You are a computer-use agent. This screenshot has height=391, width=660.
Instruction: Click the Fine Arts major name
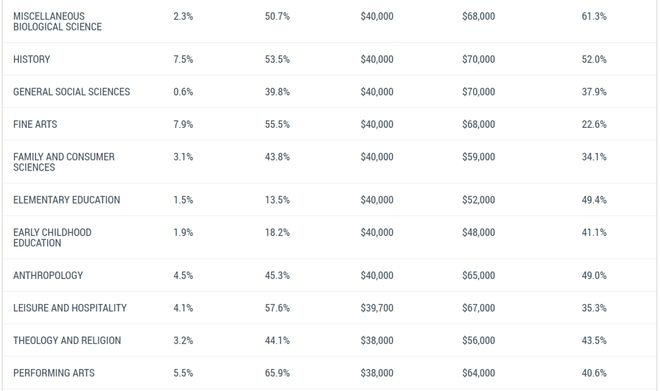[x=35, y=124]
